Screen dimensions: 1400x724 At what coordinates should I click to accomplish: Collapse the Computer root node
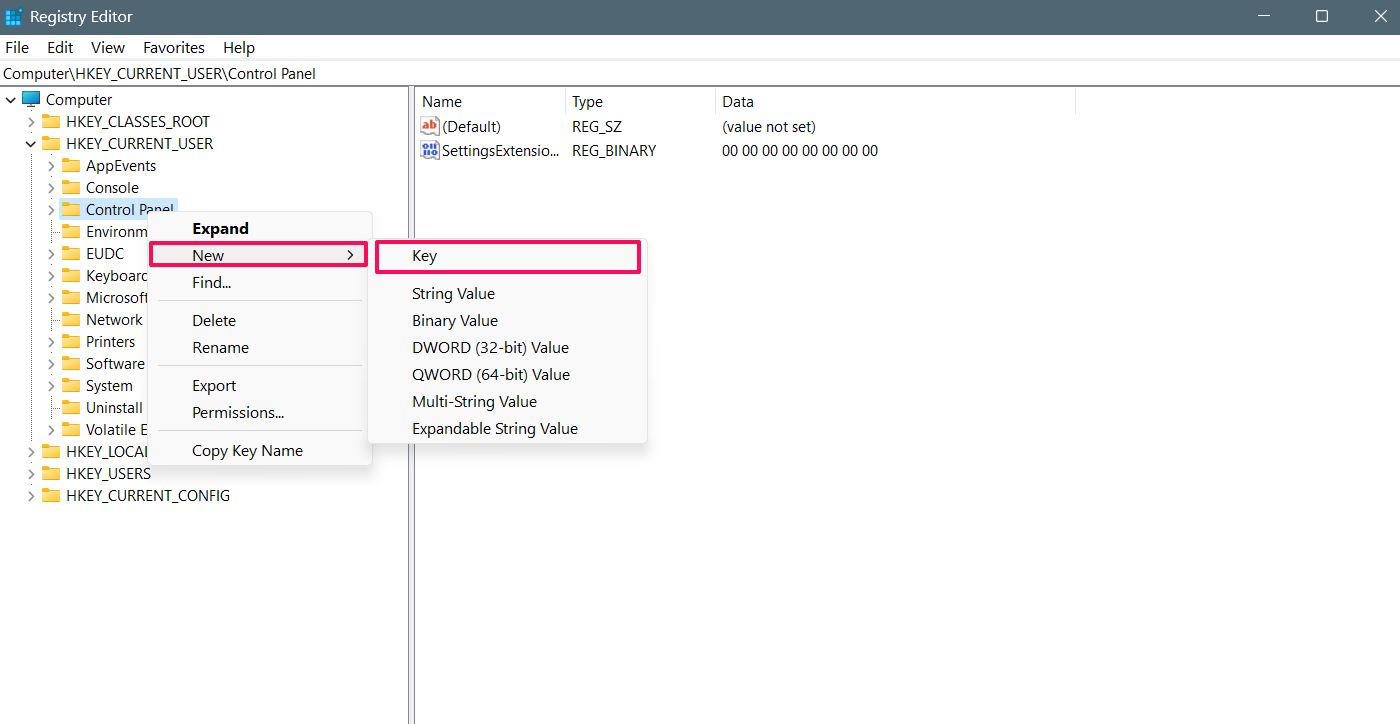click(11, 100)
